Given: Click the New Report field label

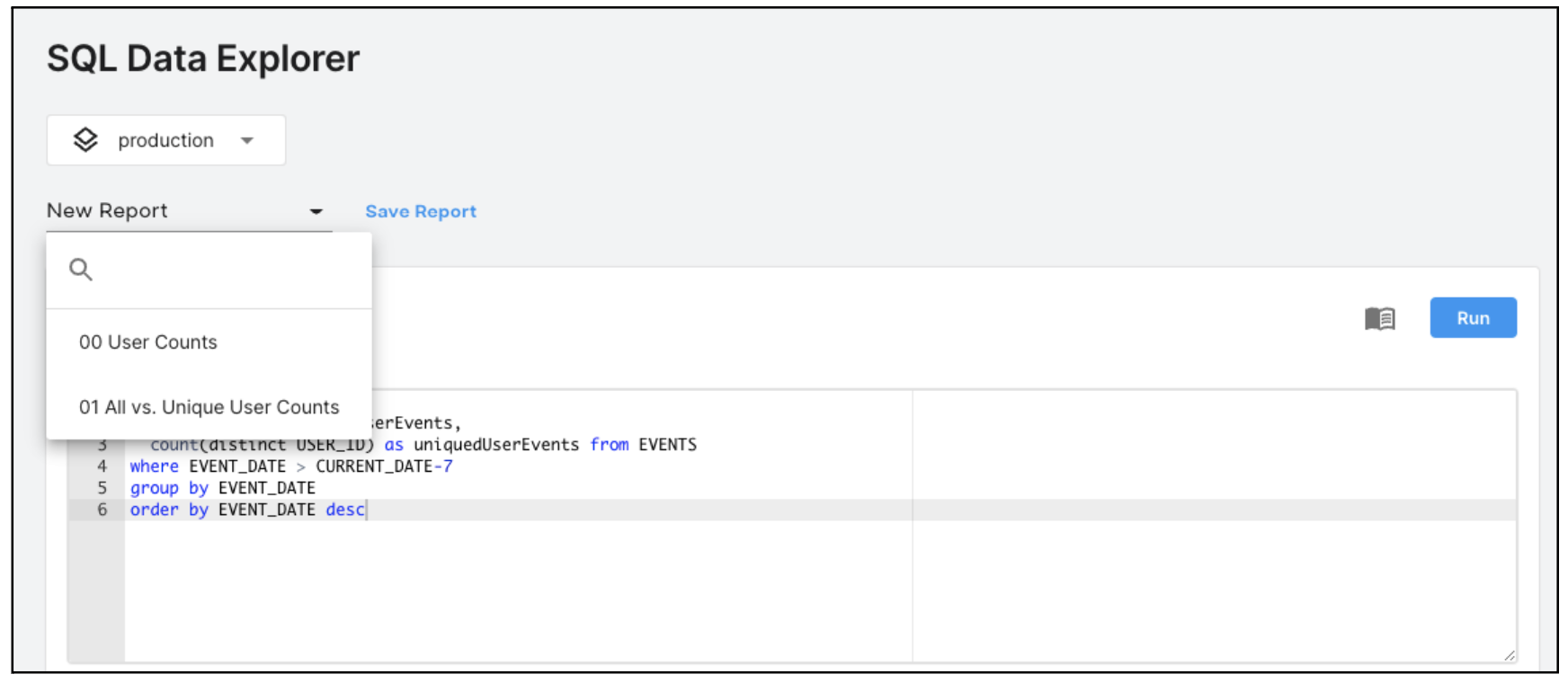Looking at the screenshot, I should tap(108, 211).
